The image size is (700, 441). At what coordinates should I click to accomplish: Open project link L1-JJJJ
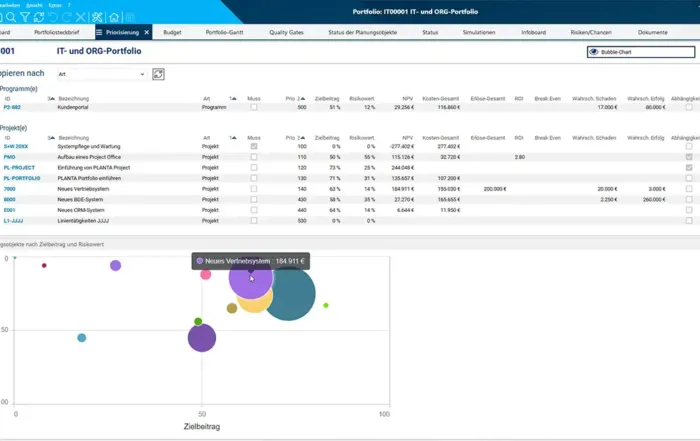[x=13, y=220]
